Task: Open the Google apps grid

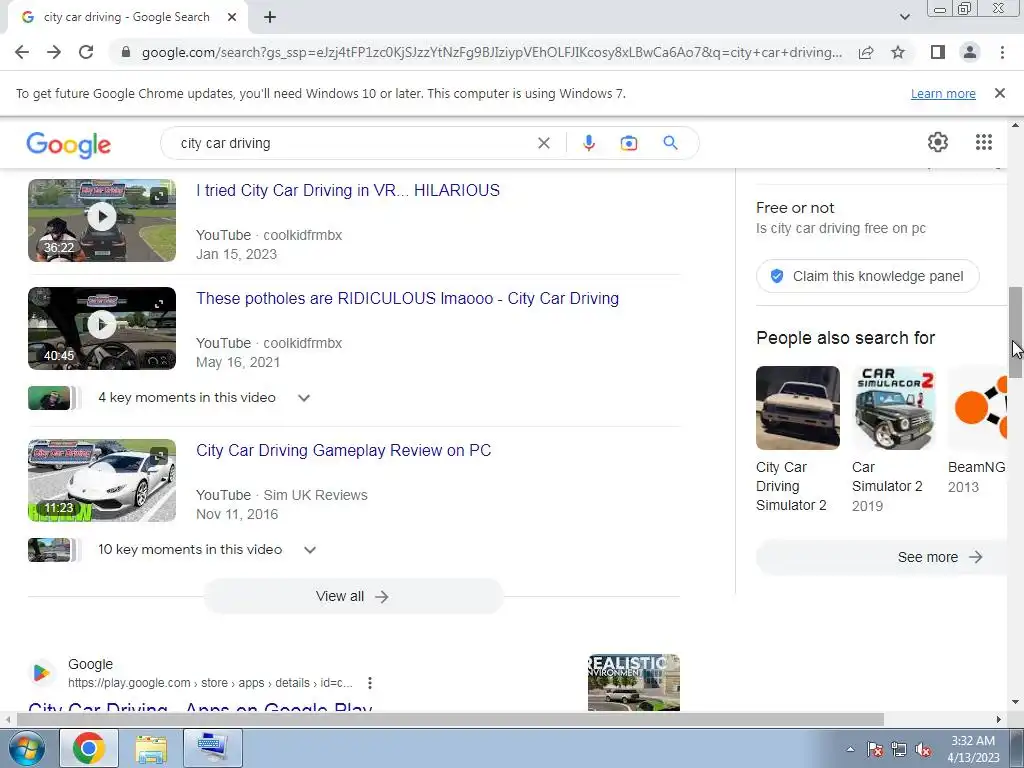Action: tap(984, 142)
